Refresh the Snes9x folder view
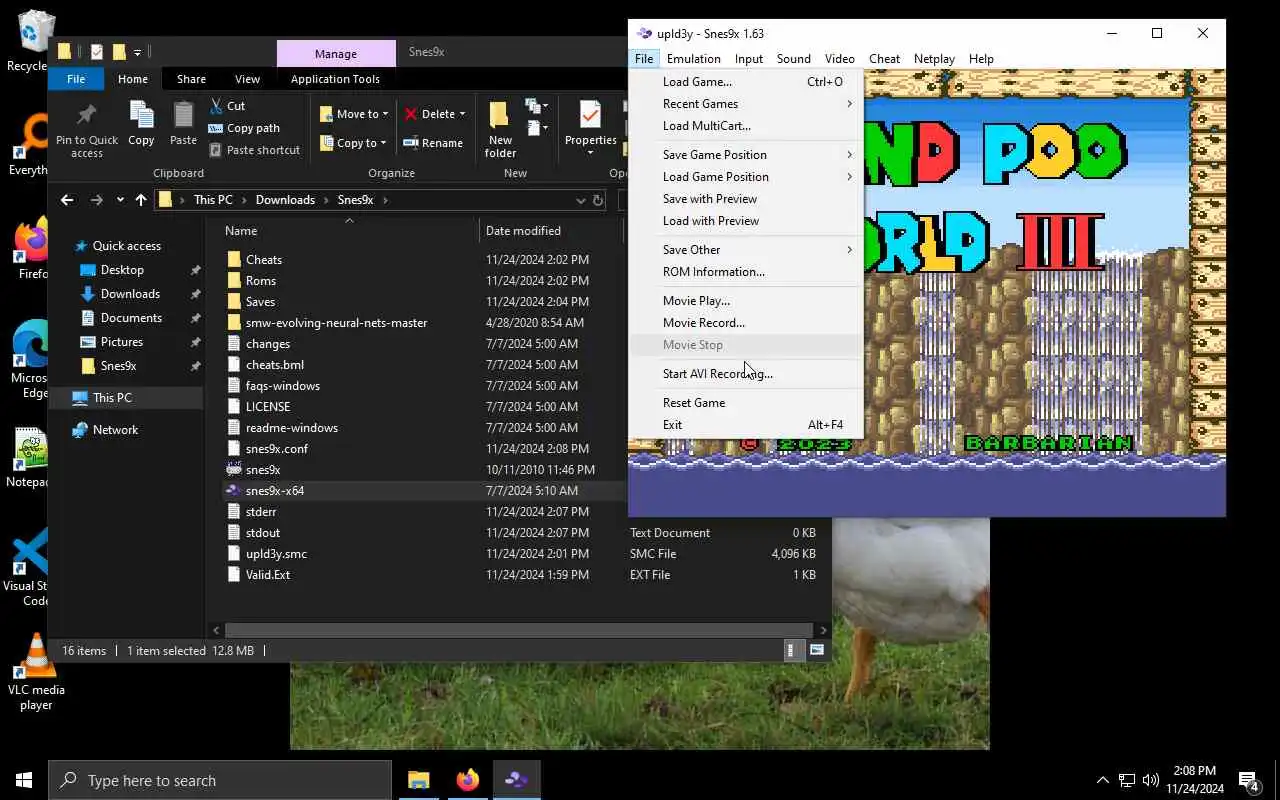The width and height of the screenshot is (1280, 800). point(598,200)
